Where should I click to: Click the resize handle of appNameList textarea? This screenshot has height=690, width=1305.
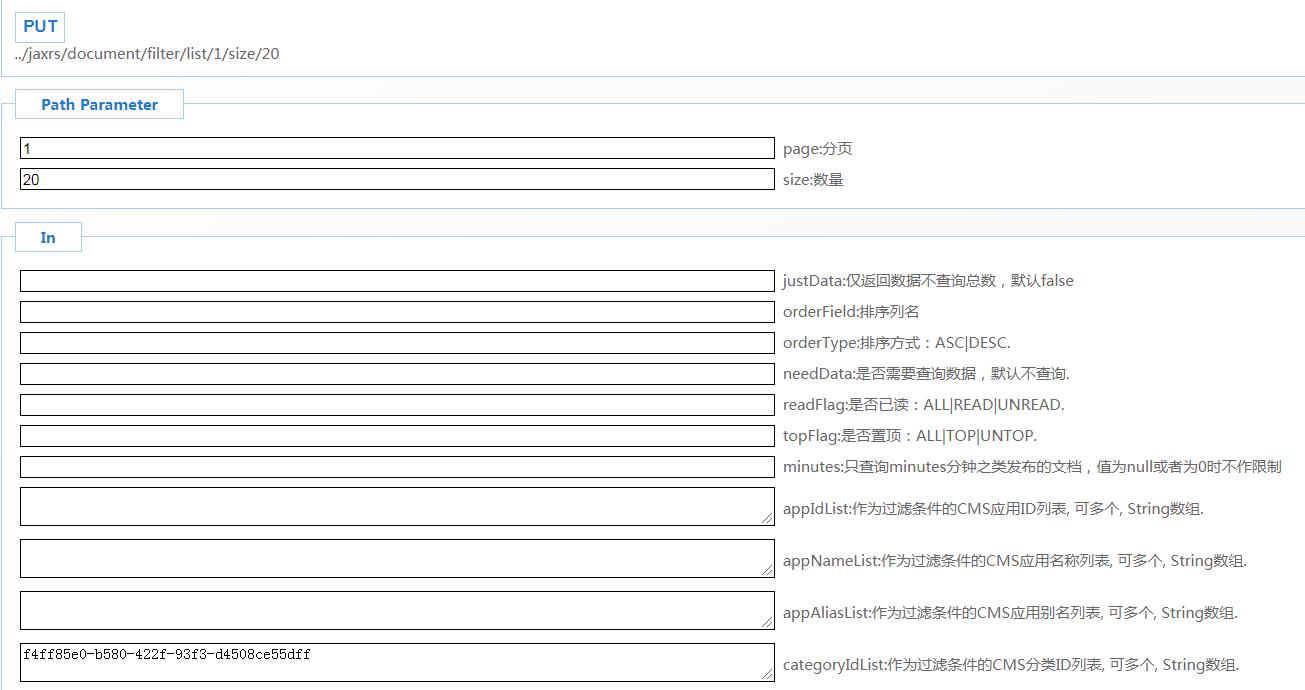click(768, 571)
